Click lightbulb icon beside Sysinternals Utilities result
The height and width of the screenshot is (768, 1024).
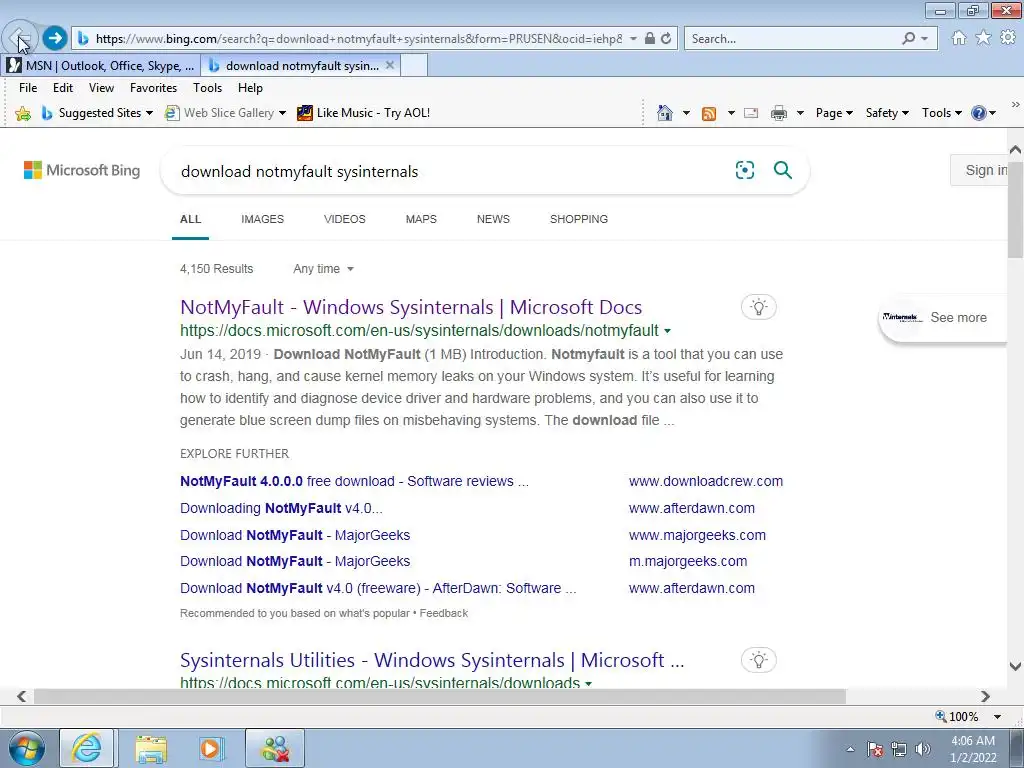pyautogui.click(x=758, y=660)
